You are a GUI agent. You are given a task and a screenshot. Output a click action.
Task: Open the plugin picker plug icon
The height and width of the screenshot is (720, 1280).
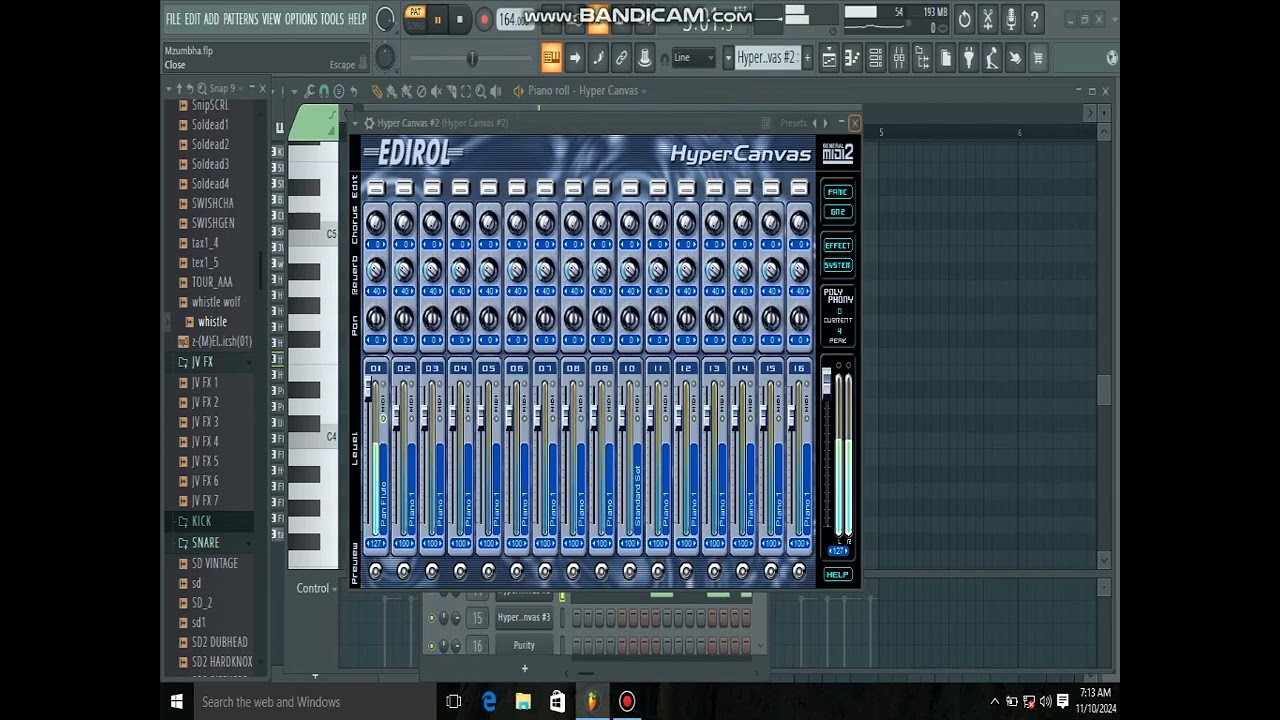[x=969, y=59]
